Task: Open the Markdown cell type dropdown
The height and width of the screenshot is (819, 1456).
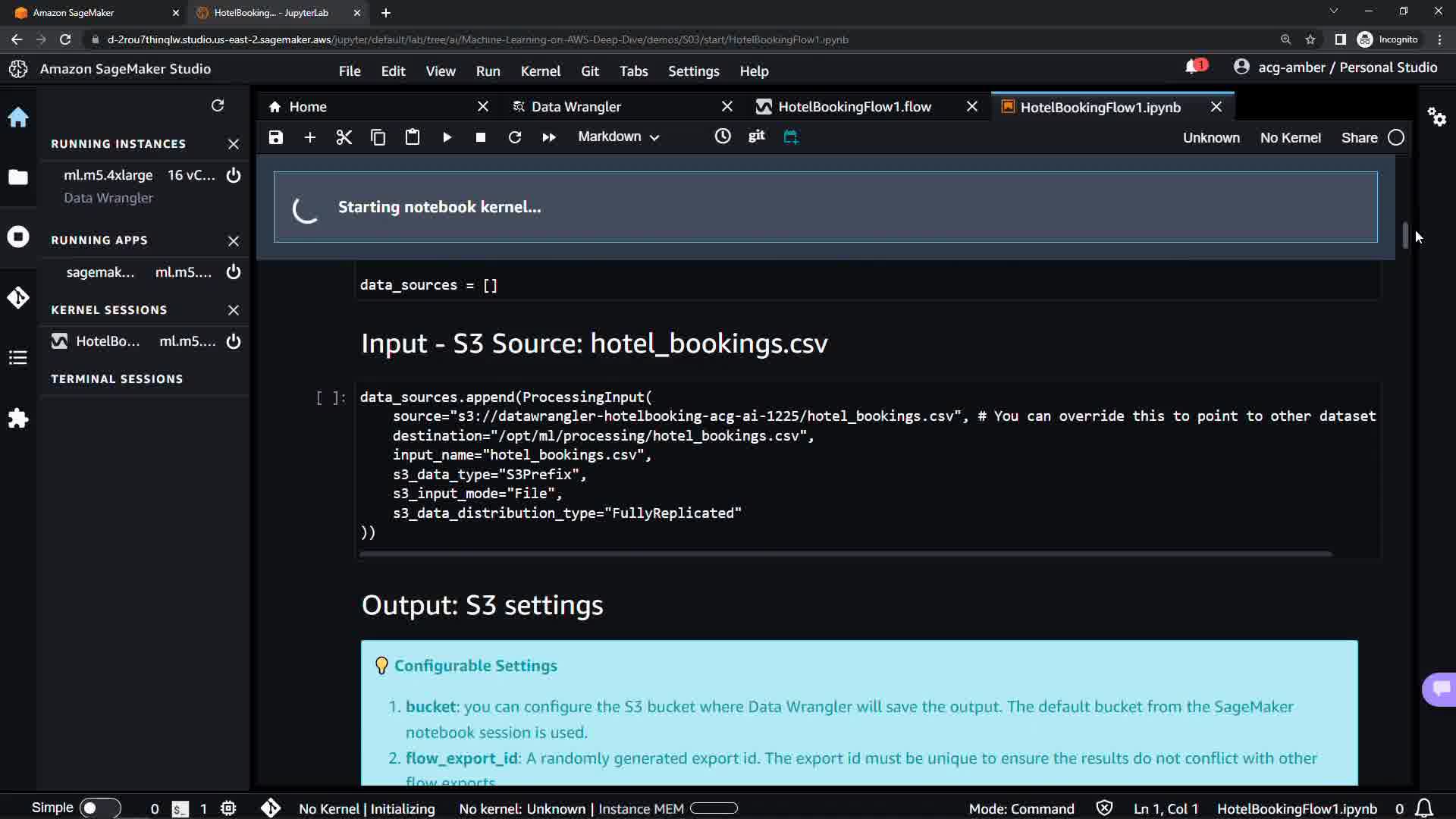Action: [618, 137]
